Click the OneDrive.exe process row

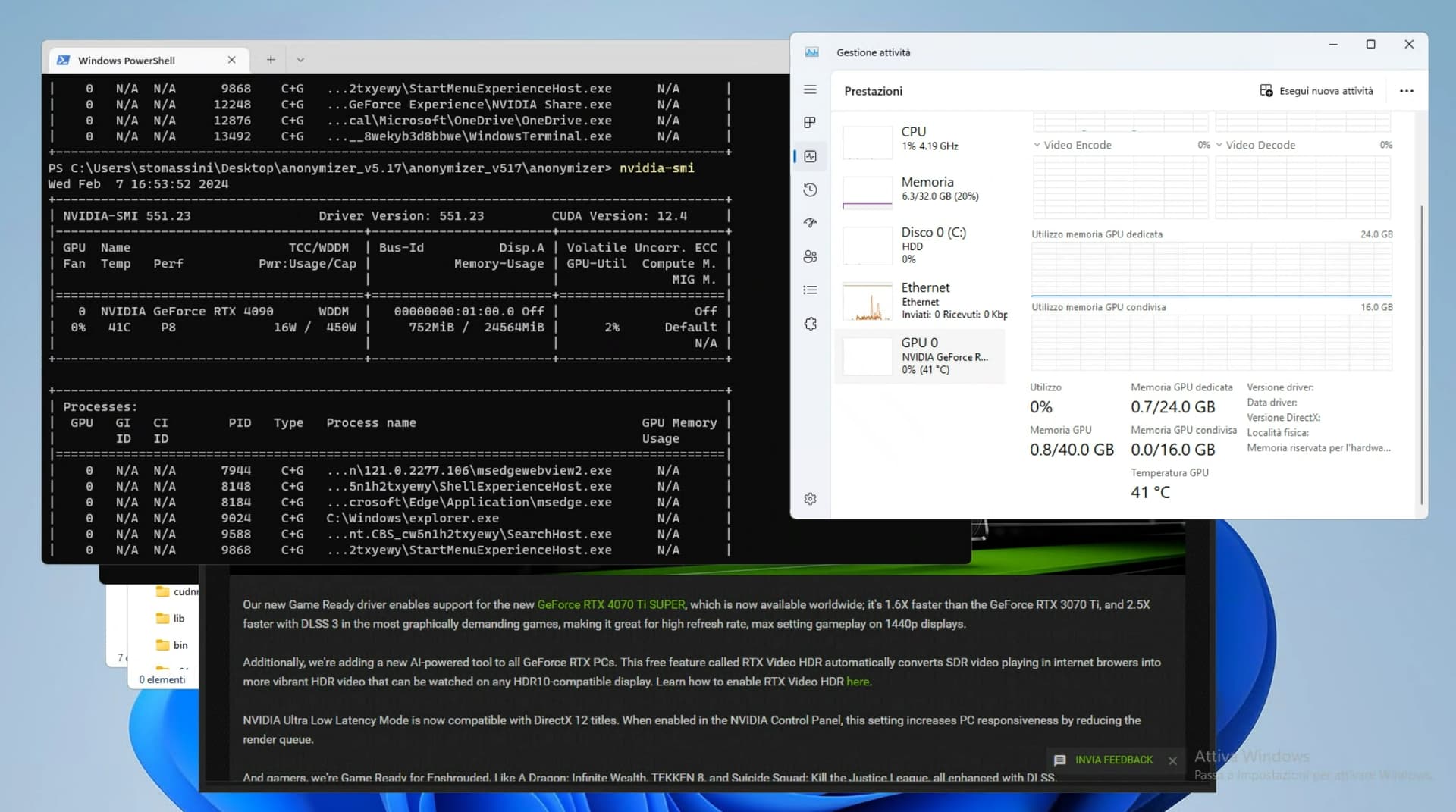tap(390, 121)
